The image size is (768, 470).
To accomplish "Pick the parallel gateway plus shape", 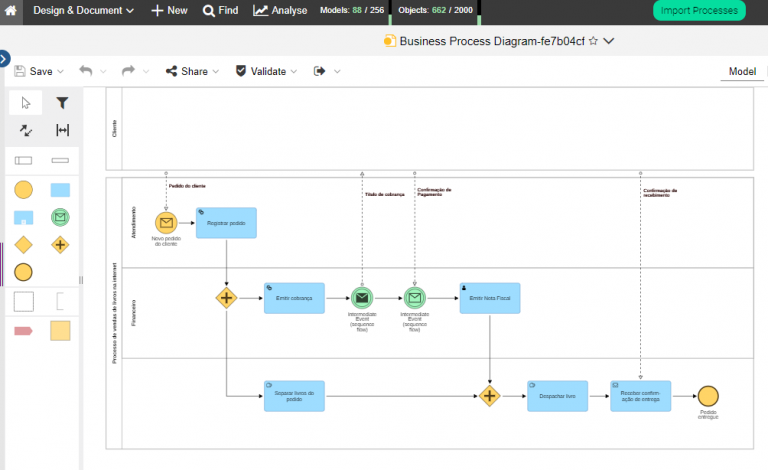I will tap(60, 245).
